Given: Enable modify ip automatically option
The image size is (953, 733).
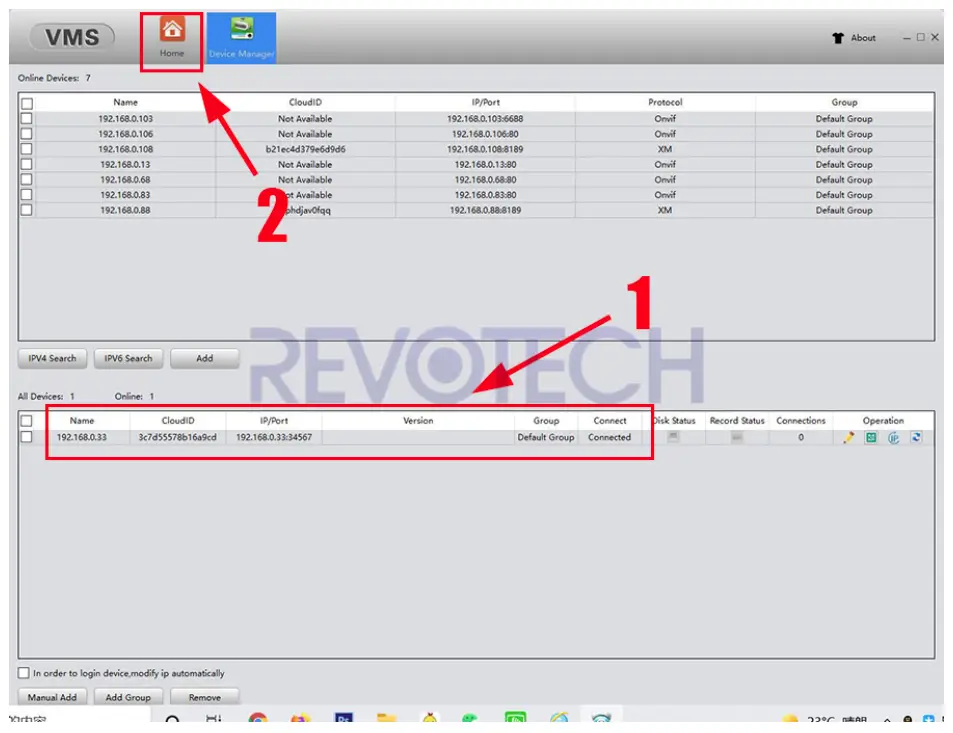Looking at the screenshot, I should pyautogui.click(x=24, y=673).
